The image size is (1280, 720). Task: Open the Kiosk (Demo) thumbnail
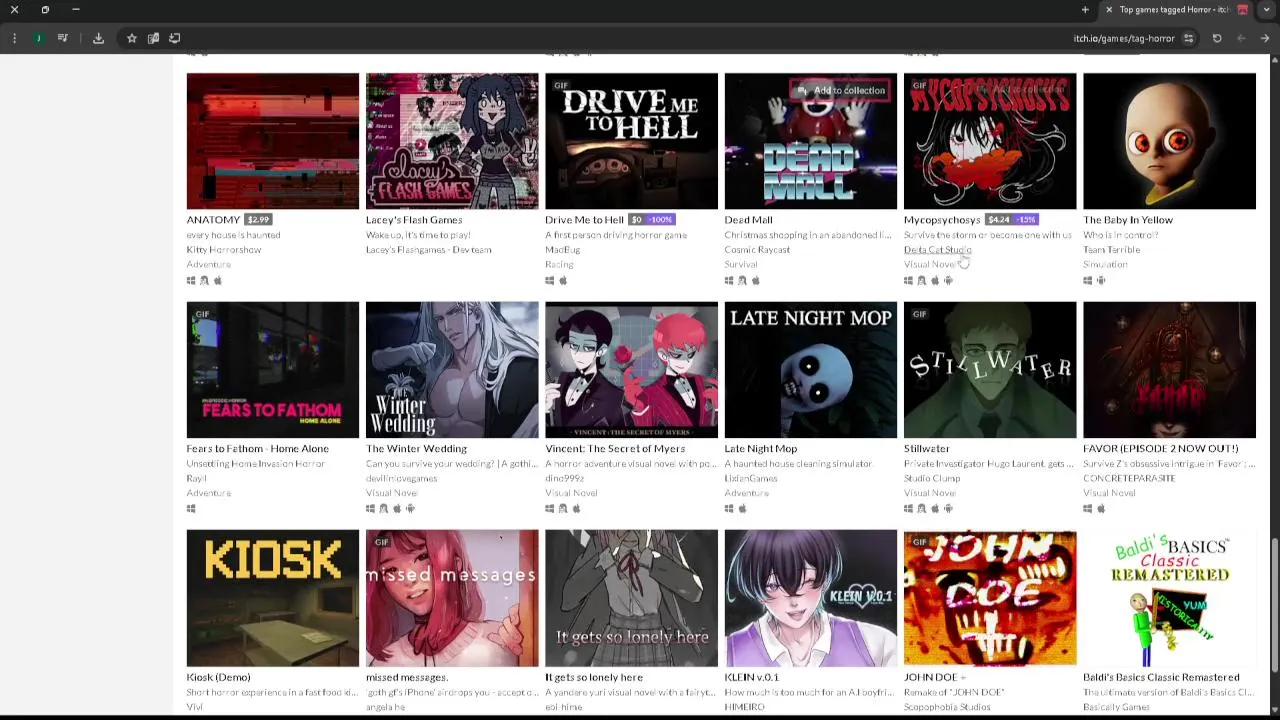click(x=272, y=598)
